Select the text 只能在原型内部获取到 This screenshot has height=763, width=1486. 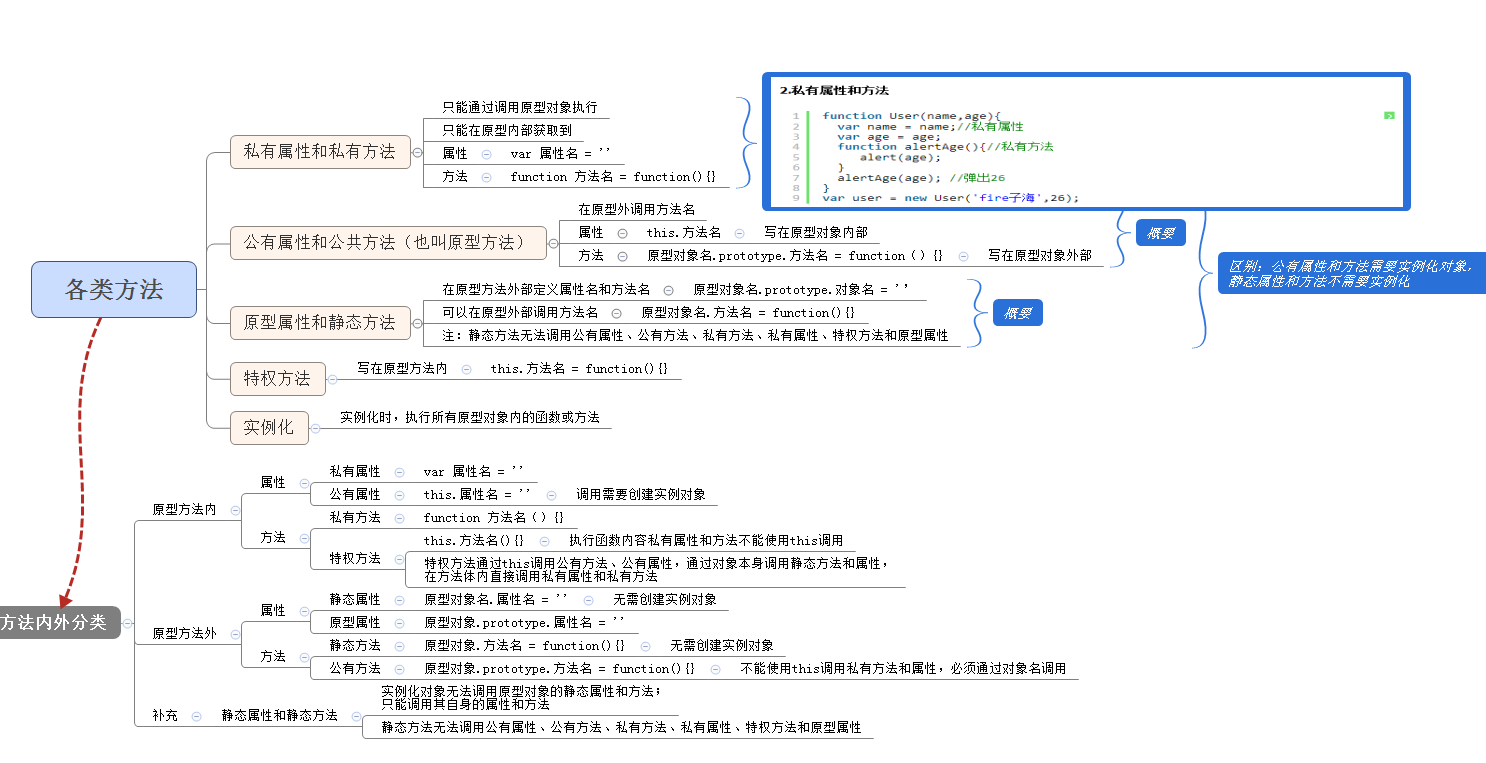(507, 130)
